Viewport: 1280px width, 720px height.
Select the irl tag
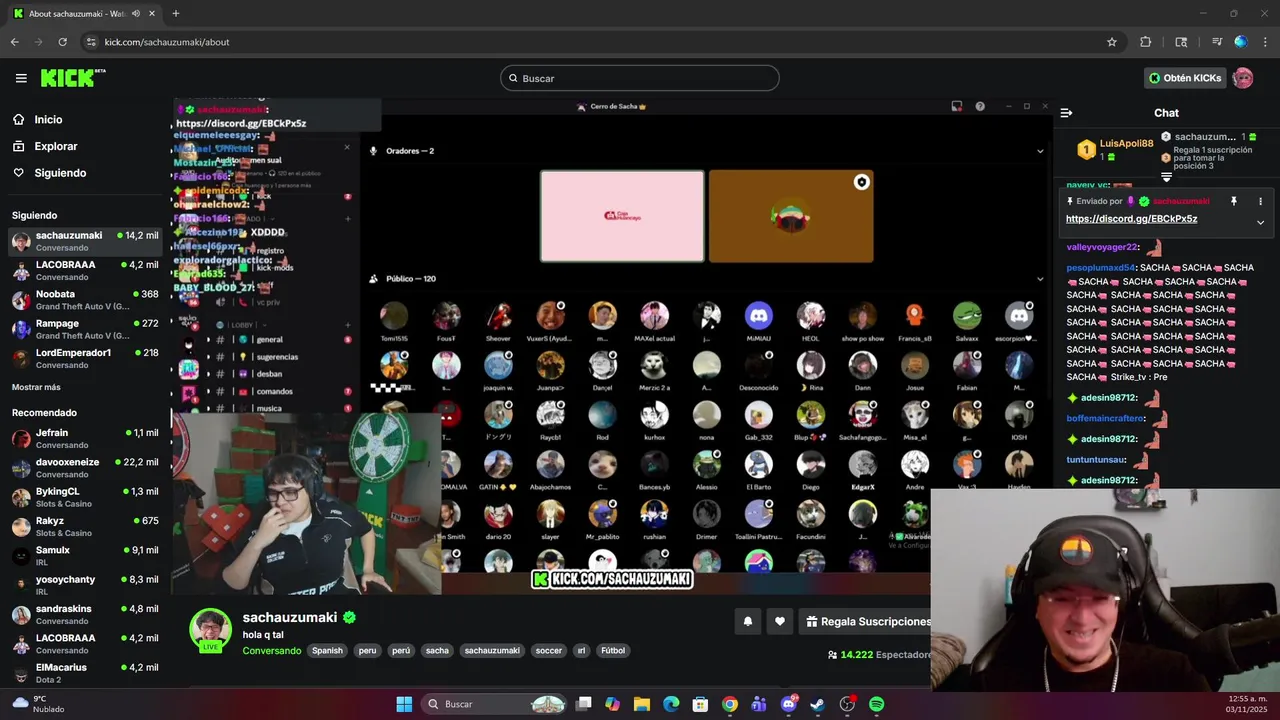(581, 651)
